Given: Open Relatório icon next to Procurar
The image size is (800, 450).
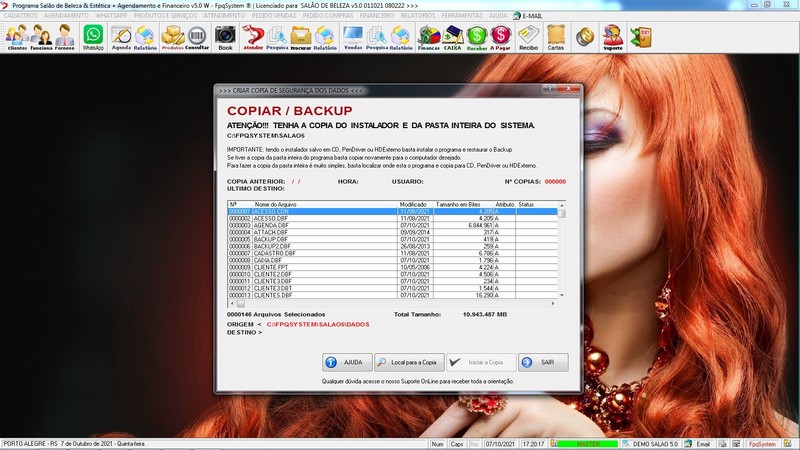Looking at the screenshot, I should click(x=325, y=37).
